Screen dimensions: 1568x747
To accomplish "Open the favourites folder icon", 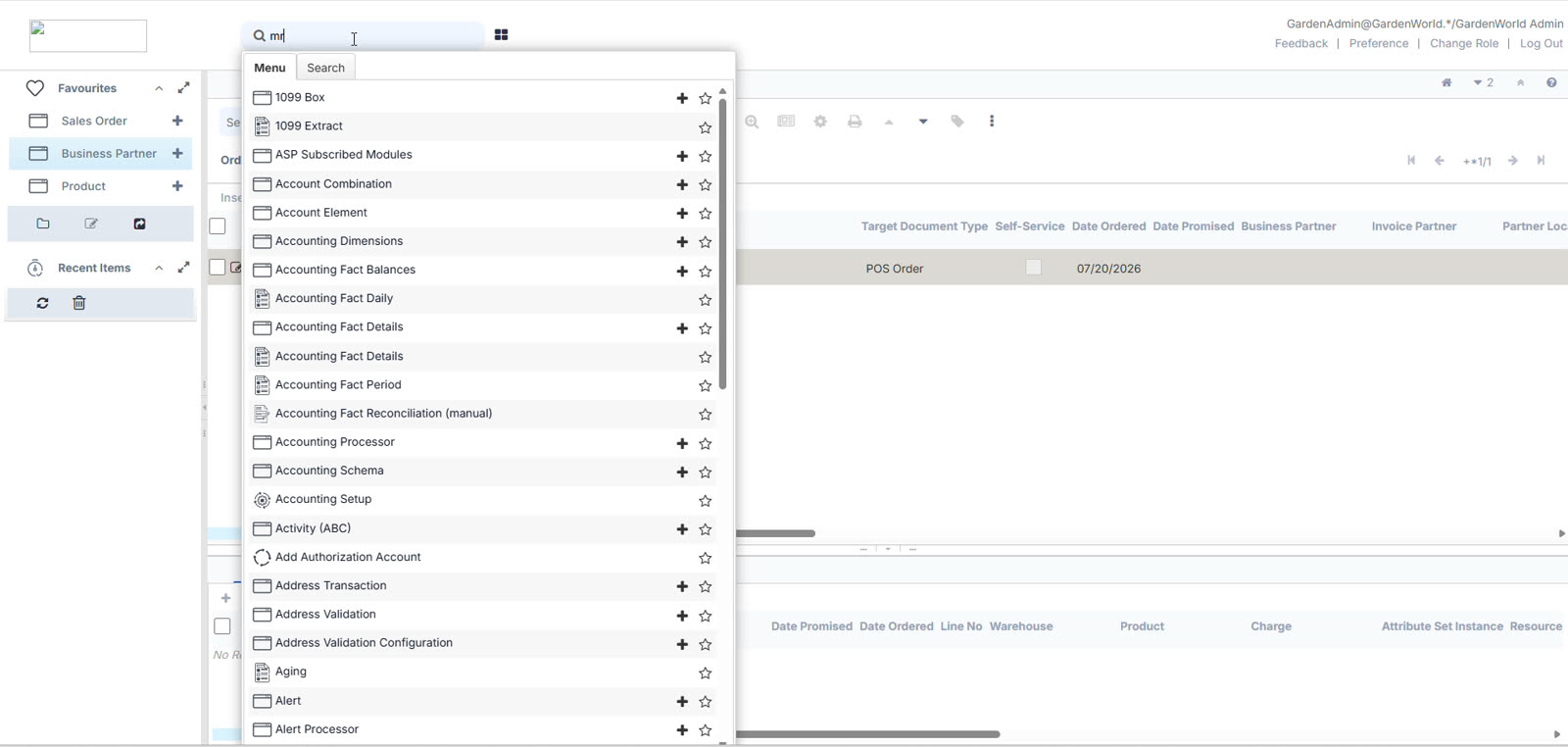I will coord(43,224).
